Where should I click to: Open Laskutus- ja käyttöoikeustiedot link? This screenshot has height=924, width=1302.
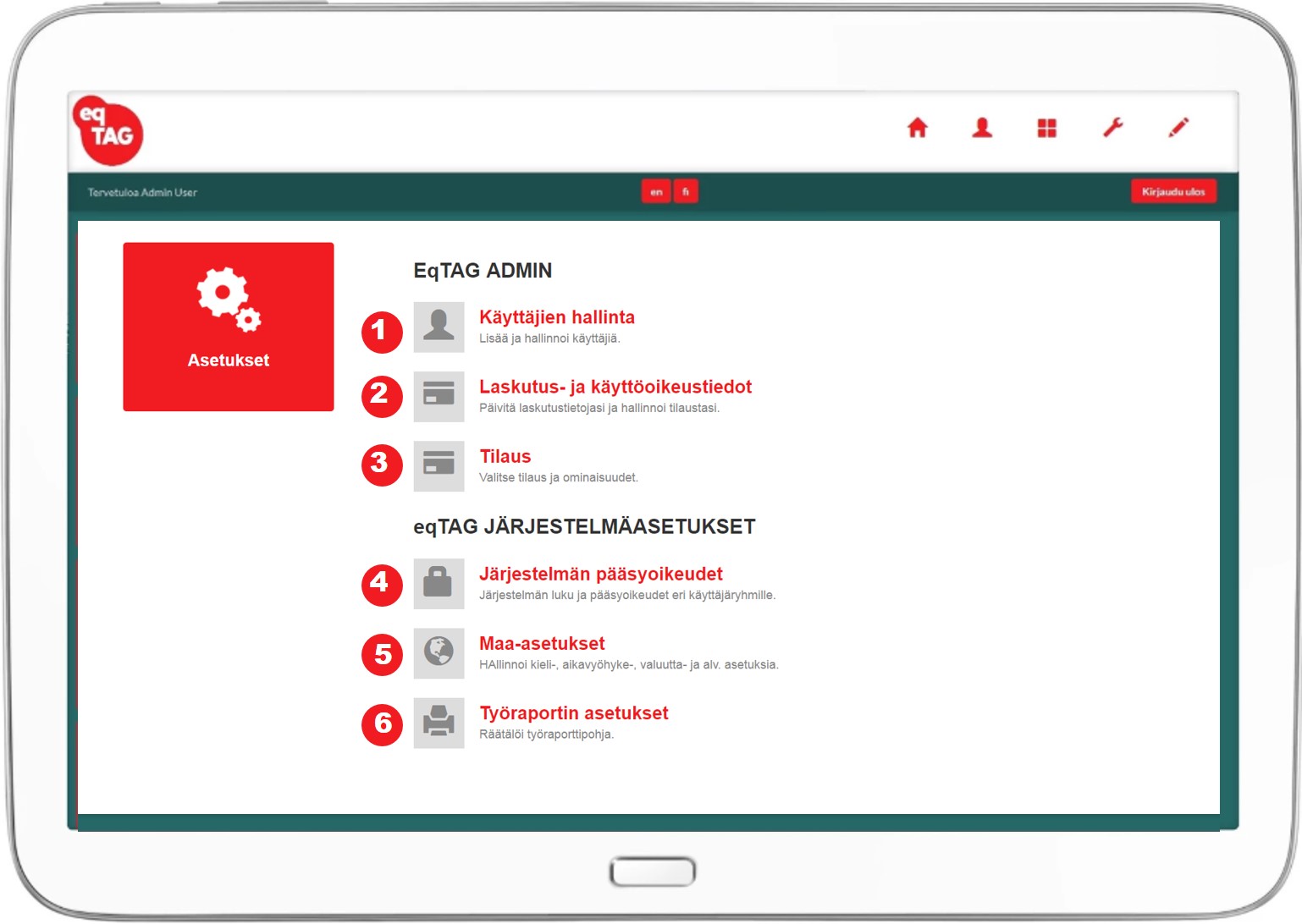[615, 387]
